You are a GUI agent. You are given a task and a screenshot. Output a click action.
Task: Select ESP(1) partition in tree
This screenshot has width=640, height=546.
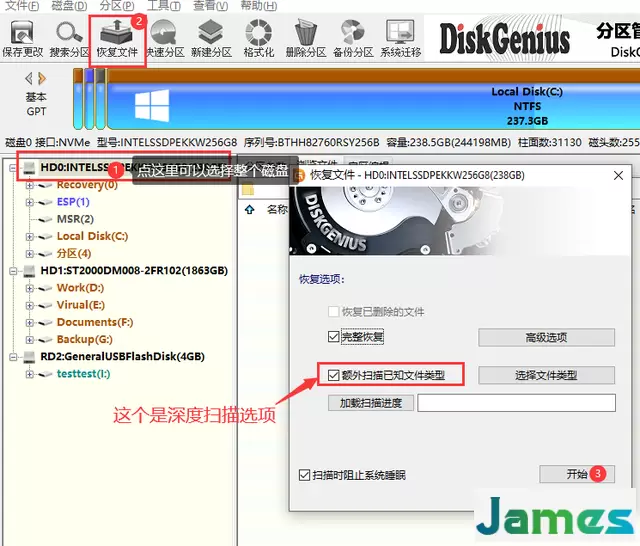coord(73,202)
